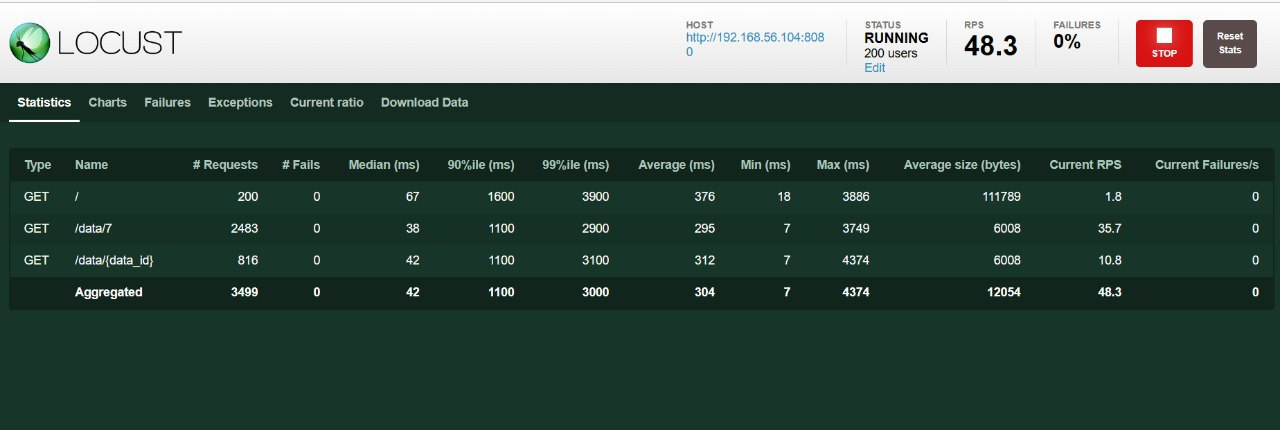Edit the running user count
The image size is (1280, 430).
875,68
